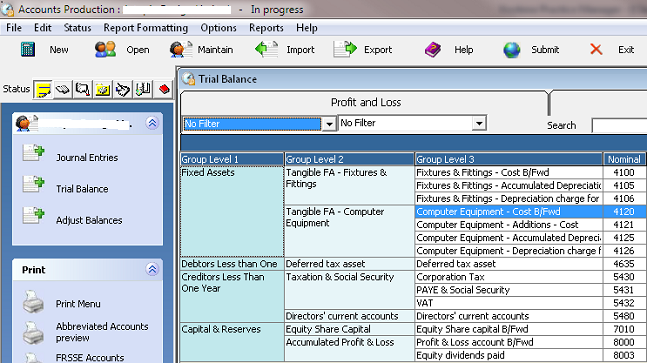Select the red book Status icon
647x363 pixels.
(x=164, y=89)
